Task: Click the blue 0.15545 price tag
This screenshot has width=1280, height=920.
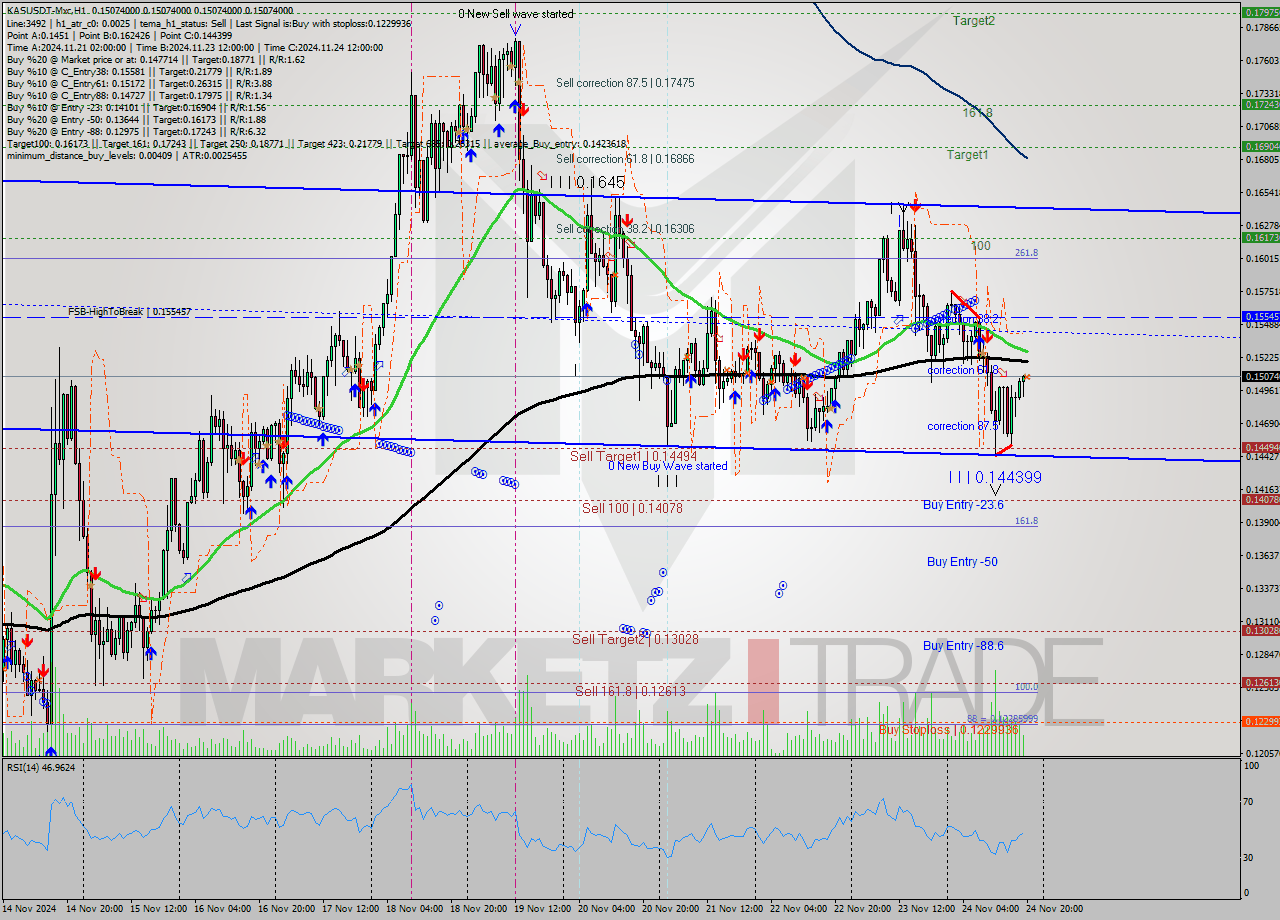Action: tap(1260, 316)
